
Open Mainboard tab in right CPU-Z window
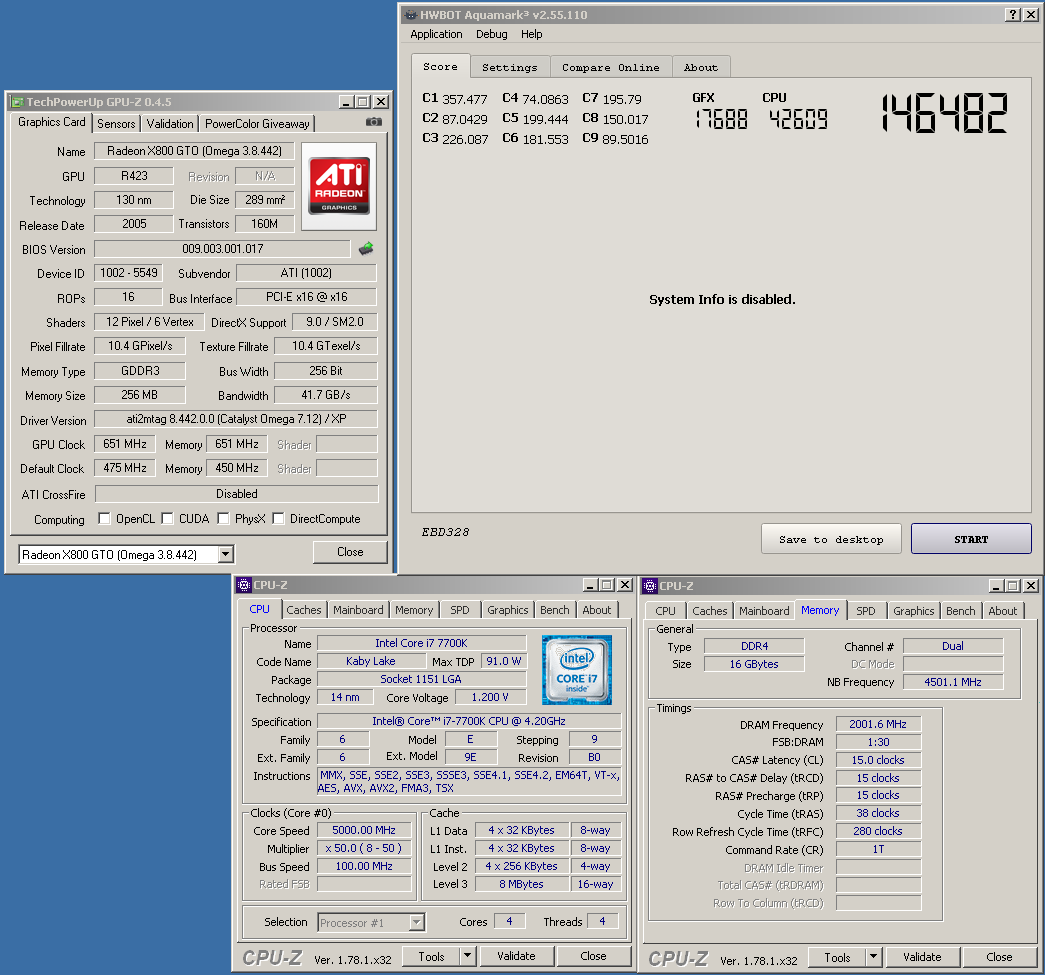pos(764,610)
